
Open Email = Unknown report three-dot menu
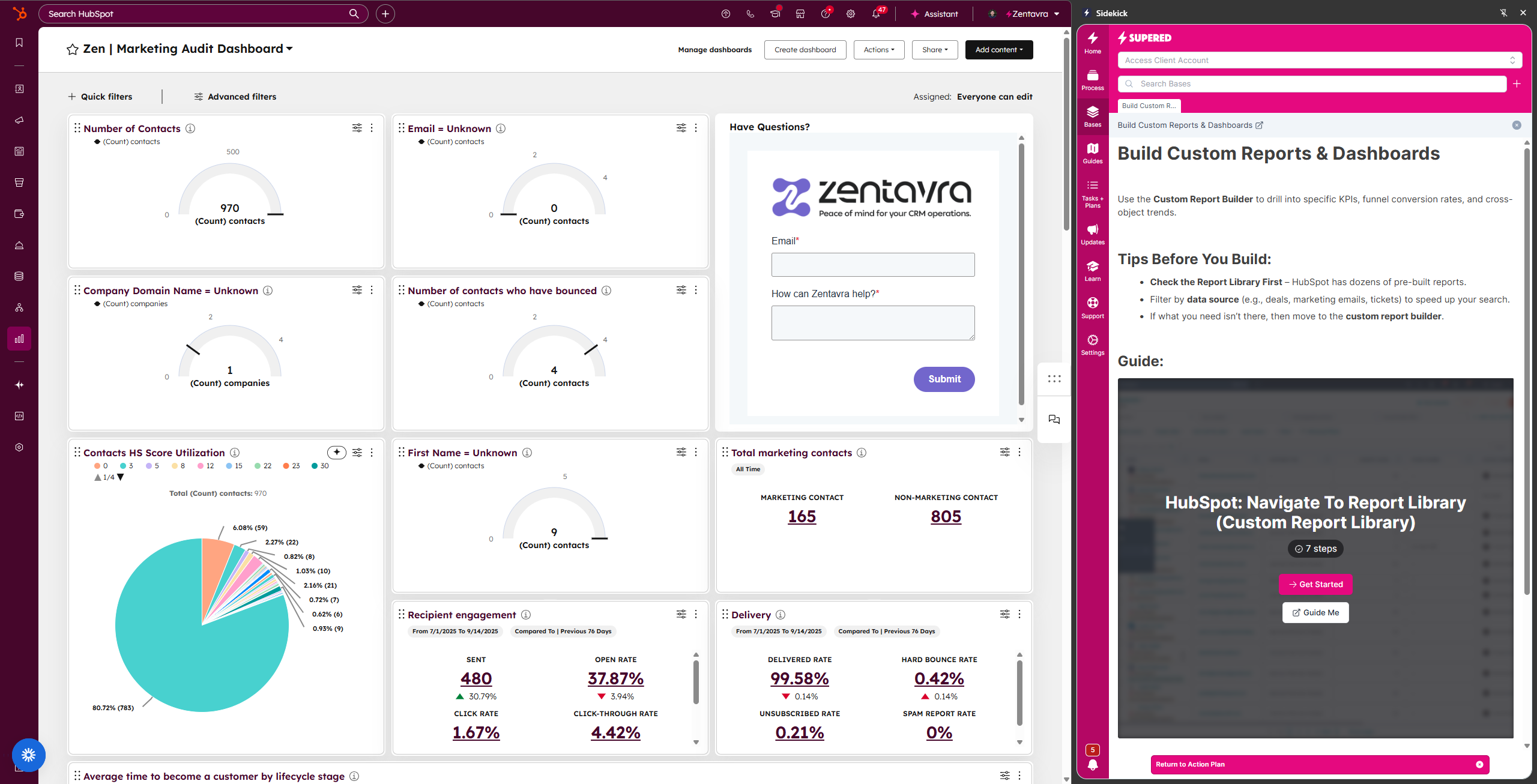696,128
